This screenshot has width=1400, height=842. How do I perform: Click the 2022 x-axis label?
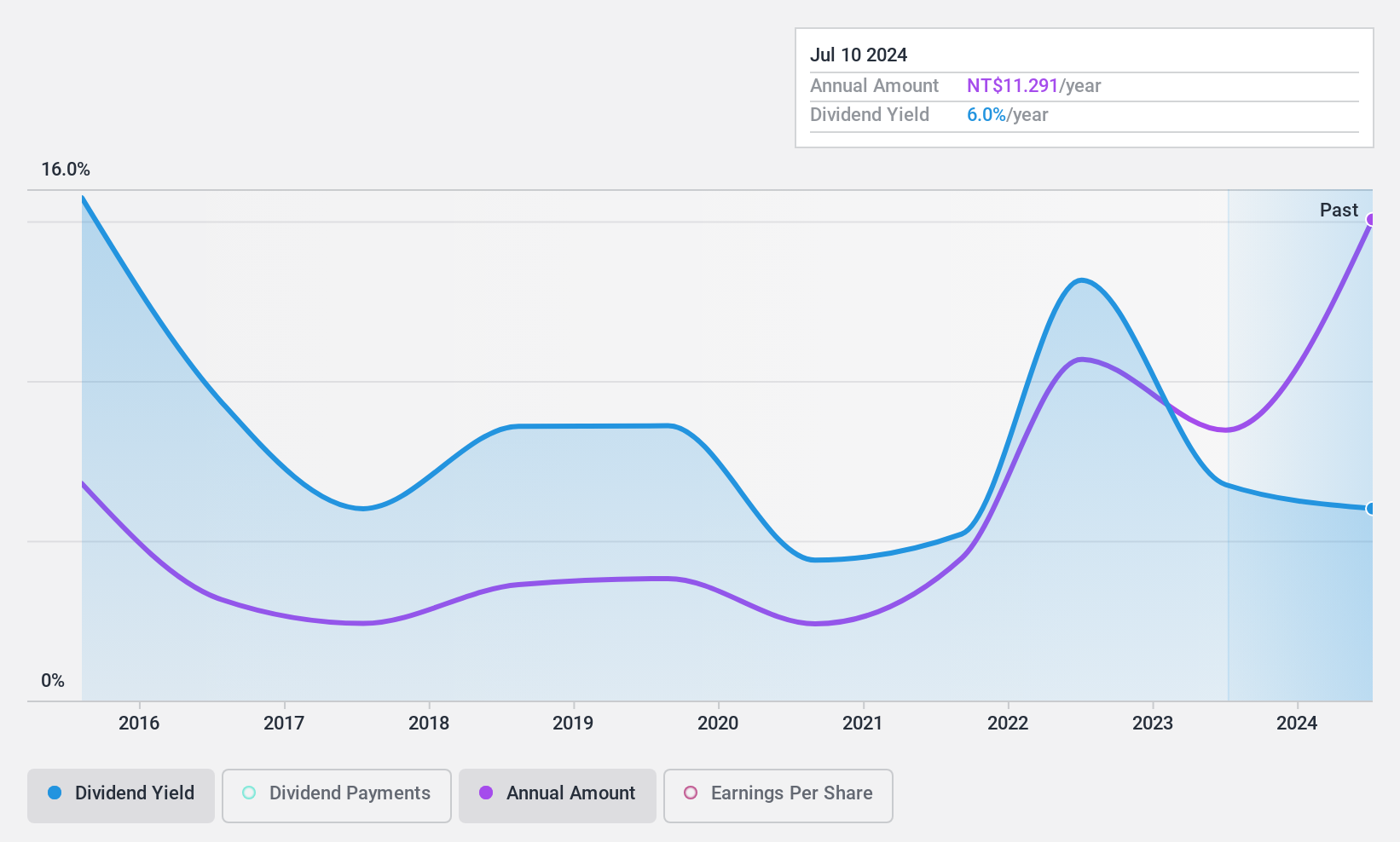pyautogui.click(x=1008, y=724)
